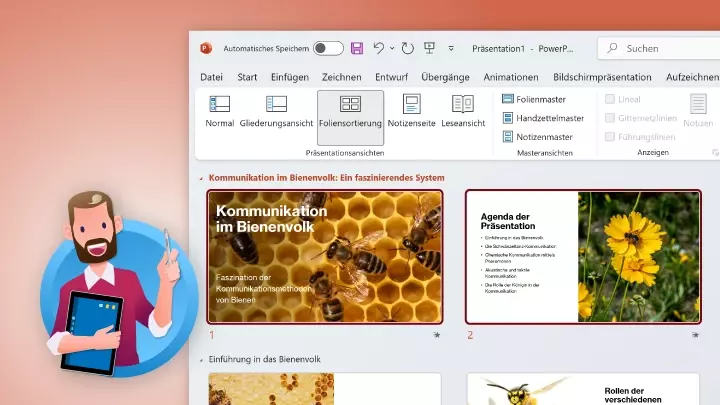Click the PowerPoint app logo icon
This screenshot has width=720, height=405.
point(206,48)
